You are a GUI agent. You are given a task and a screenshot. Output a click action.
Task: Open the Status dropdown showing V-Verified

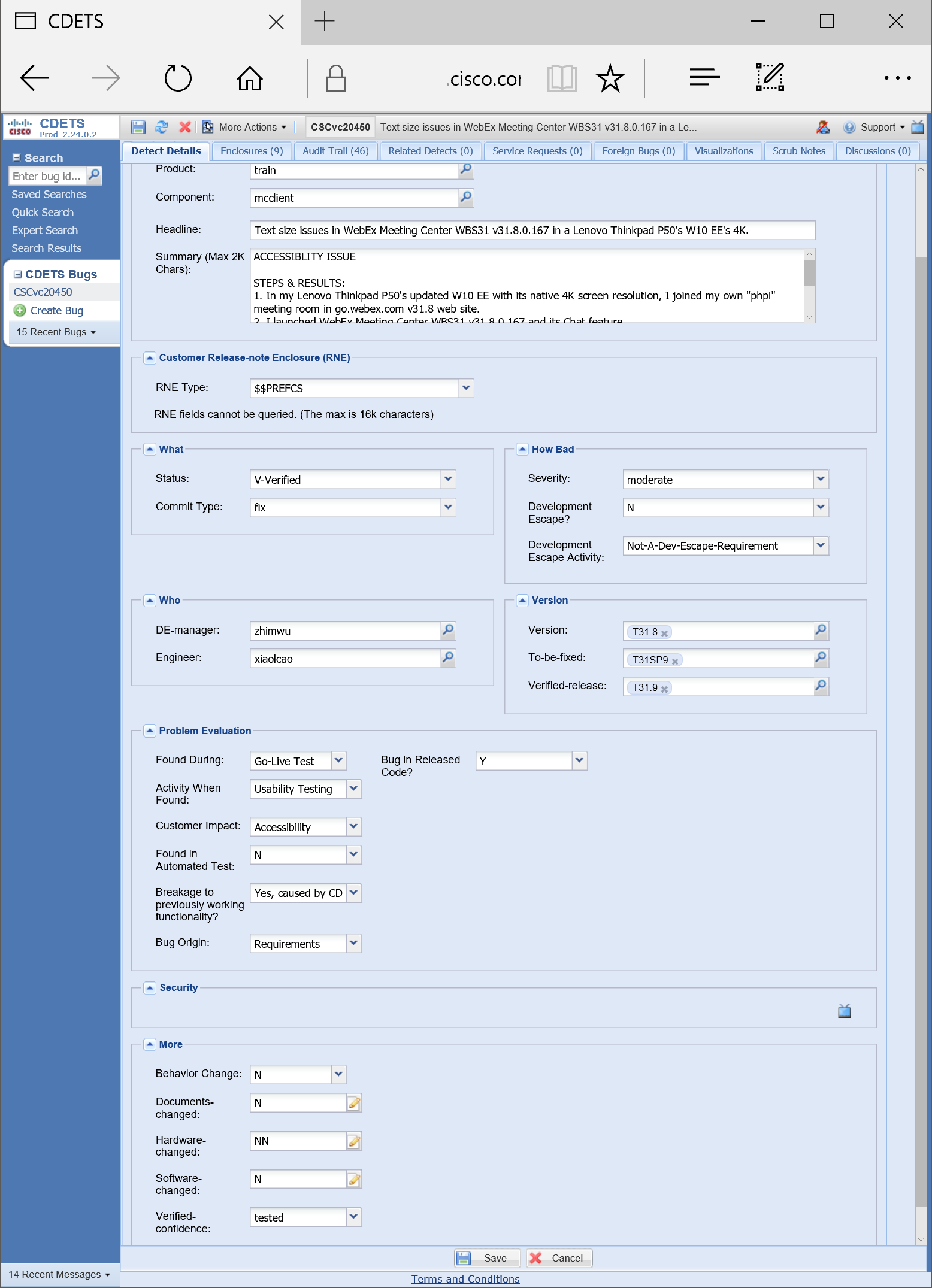[x=448, y=479]
